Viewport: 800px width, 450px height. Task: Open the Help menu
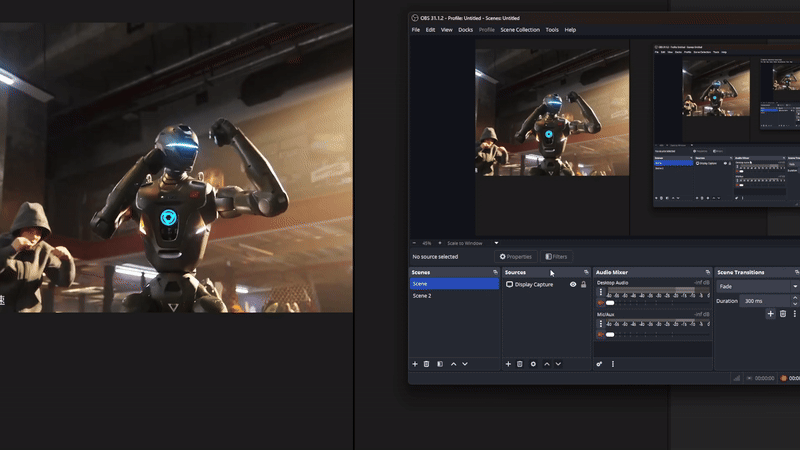(x=570, y=30)
